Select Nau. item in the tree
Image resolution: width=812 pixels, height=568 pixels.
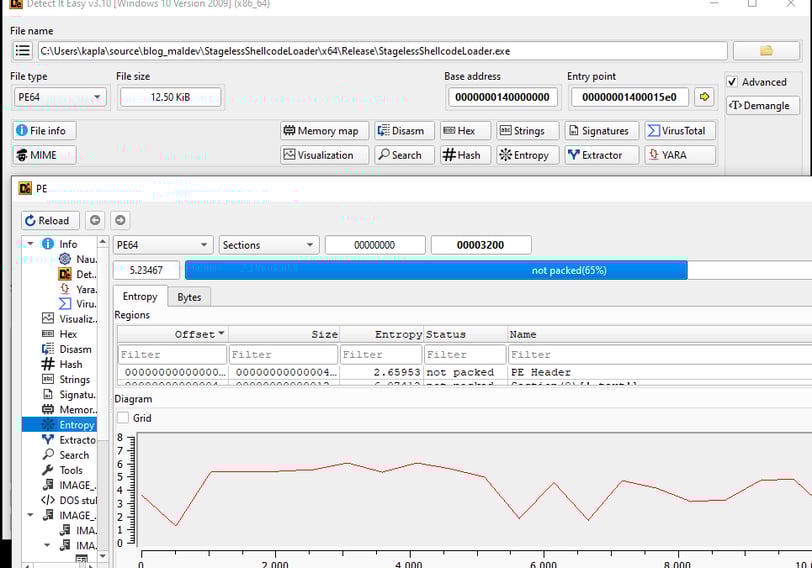click(x=78, y=259)
